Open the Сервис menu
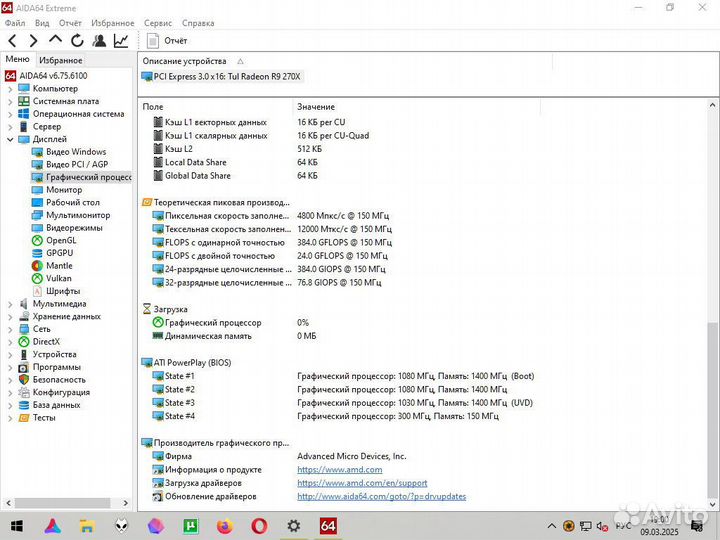Image resolution: width=720 pixels, height=540 pixels. click(x=157, y=22)
